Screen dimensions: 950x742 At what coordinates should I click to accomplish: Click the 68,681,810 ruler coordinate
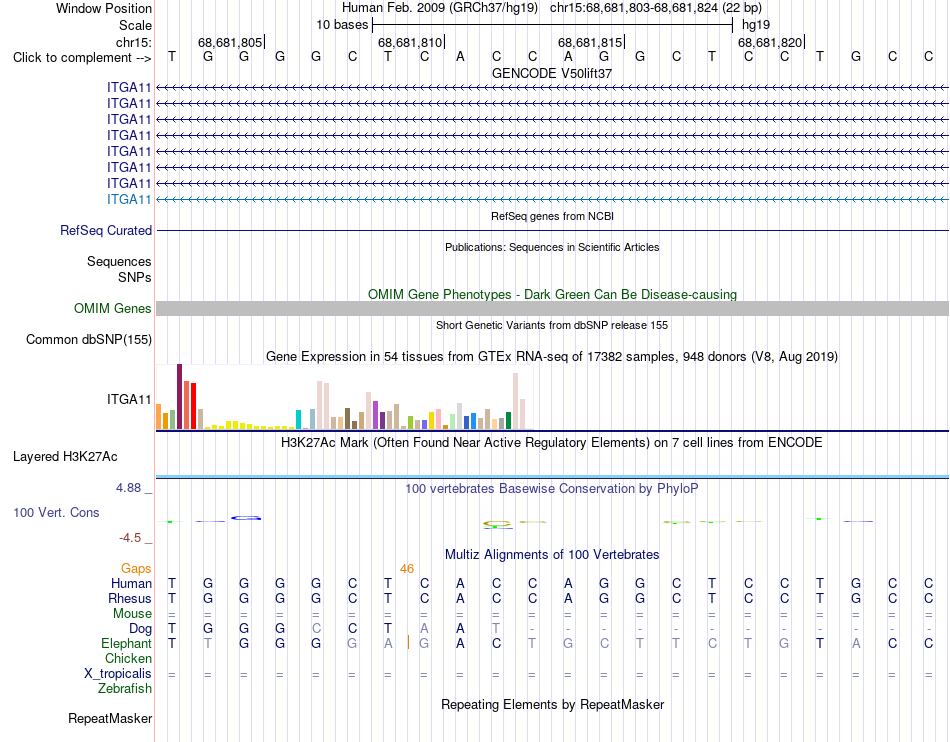410,42
